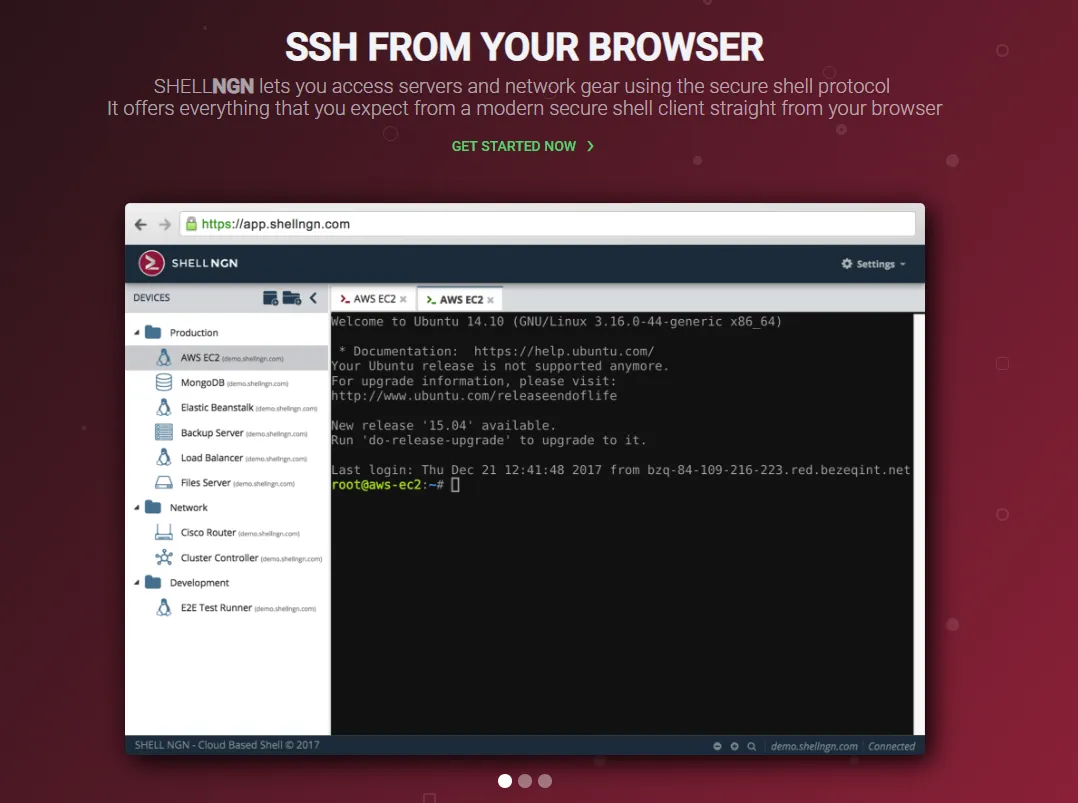This screenshot has height=803, width=1078.
Task: Click the Network folder icon
Action: [153, 507]
